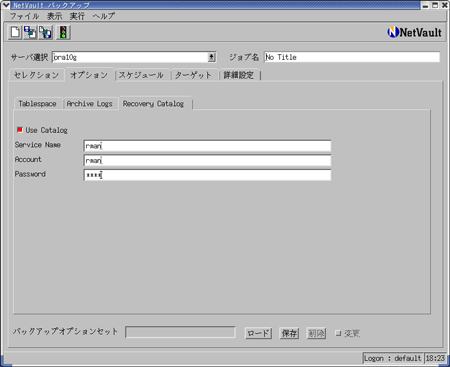Switch to the スケジュール tab
The height and width of the screenshot is (367, 450).
(x=141, y=75)
